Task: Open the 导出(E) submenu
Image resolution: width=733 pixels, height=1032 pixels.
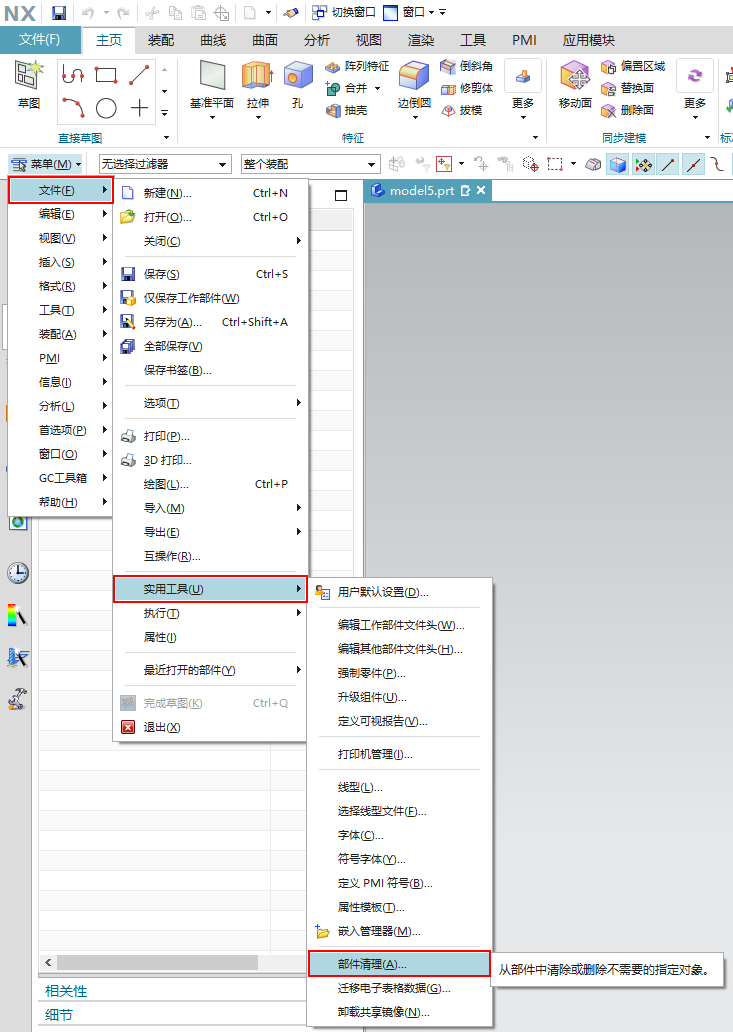Action: pos(209,532)
